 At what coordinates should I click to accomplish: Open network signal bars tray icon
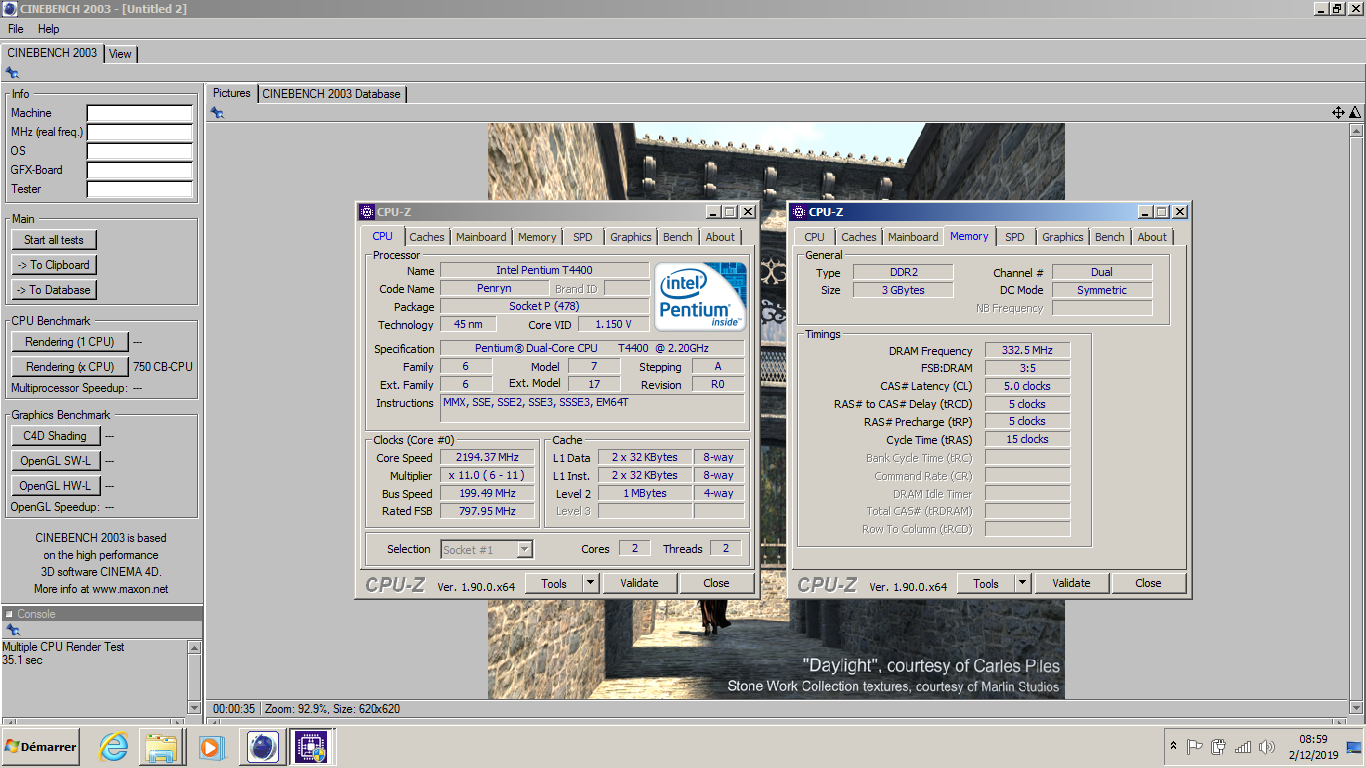1243,746
